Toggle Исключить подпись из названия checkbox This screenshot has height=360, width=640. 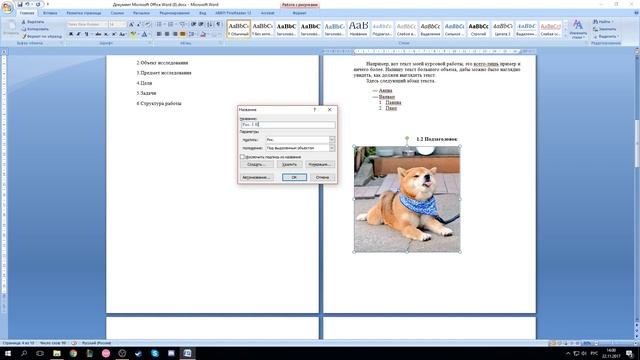click(x=242, y=157)
